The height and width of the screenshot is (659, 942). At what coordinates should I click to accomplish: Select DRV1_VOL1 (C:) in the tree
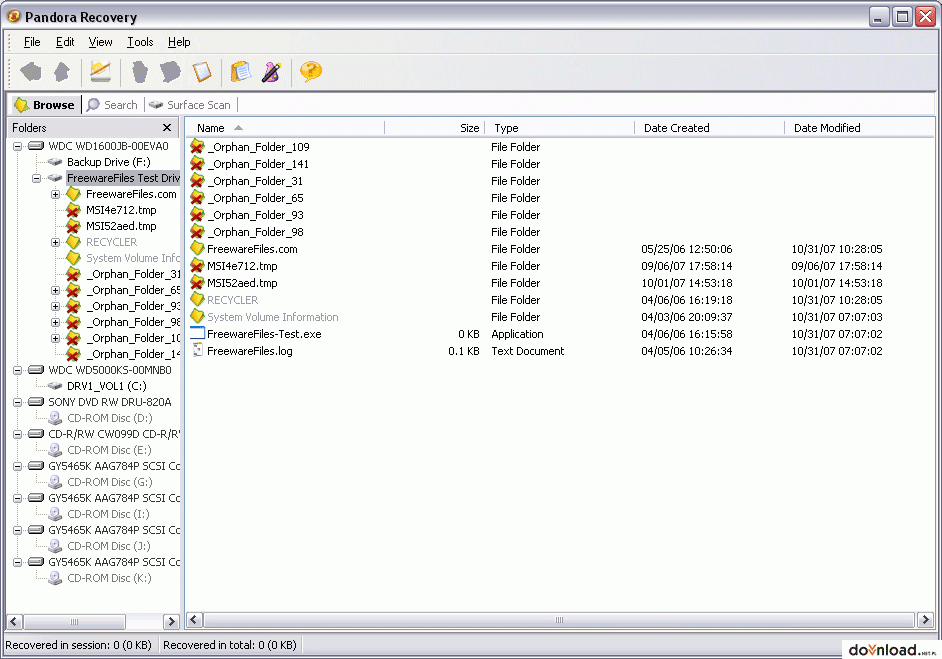(107, 386)
